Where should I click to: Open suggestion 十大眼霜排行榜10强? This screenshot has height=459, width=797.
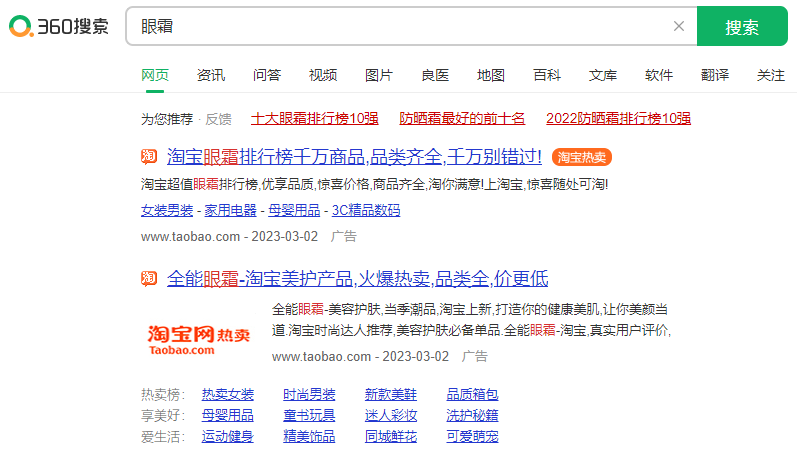(315, 118)
